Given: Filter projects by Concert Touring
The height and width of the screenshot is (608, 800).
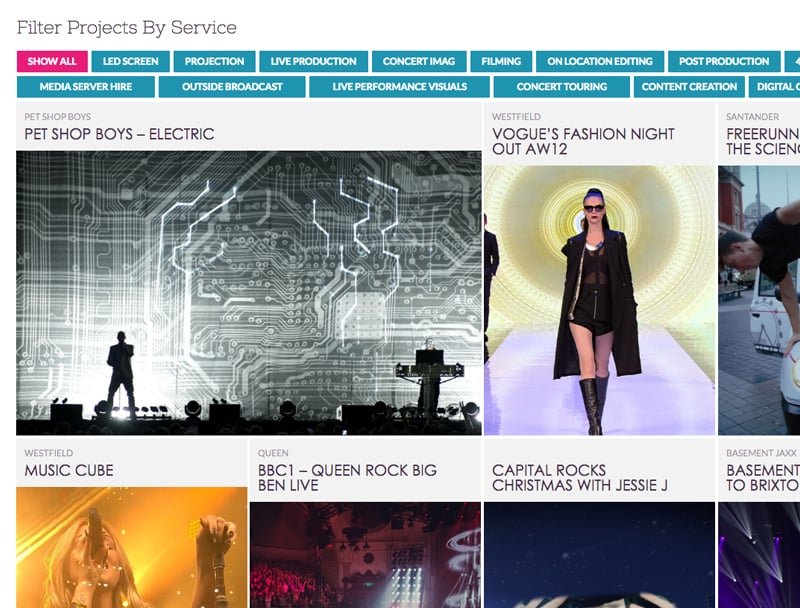Looking at the screenshot, I should [561, 87].
